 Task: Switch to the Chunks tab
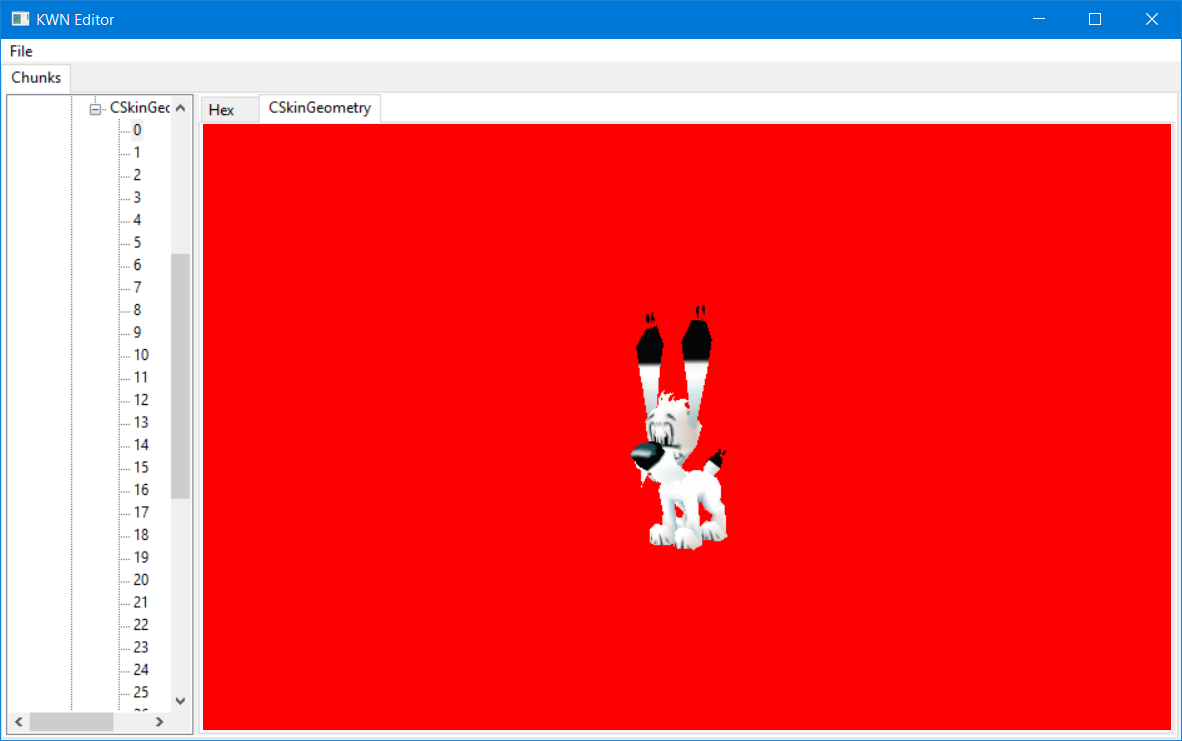coord(35,78)
